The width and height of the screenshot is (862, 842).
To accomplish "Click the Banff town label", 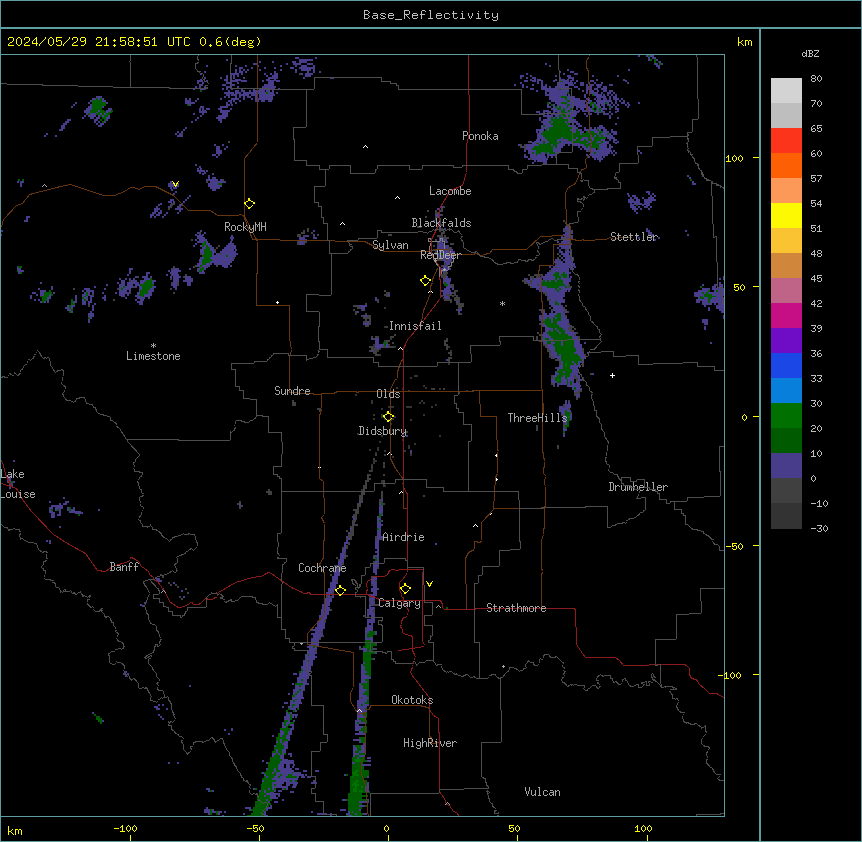I will pyautogui.click(x=124, y=567).
